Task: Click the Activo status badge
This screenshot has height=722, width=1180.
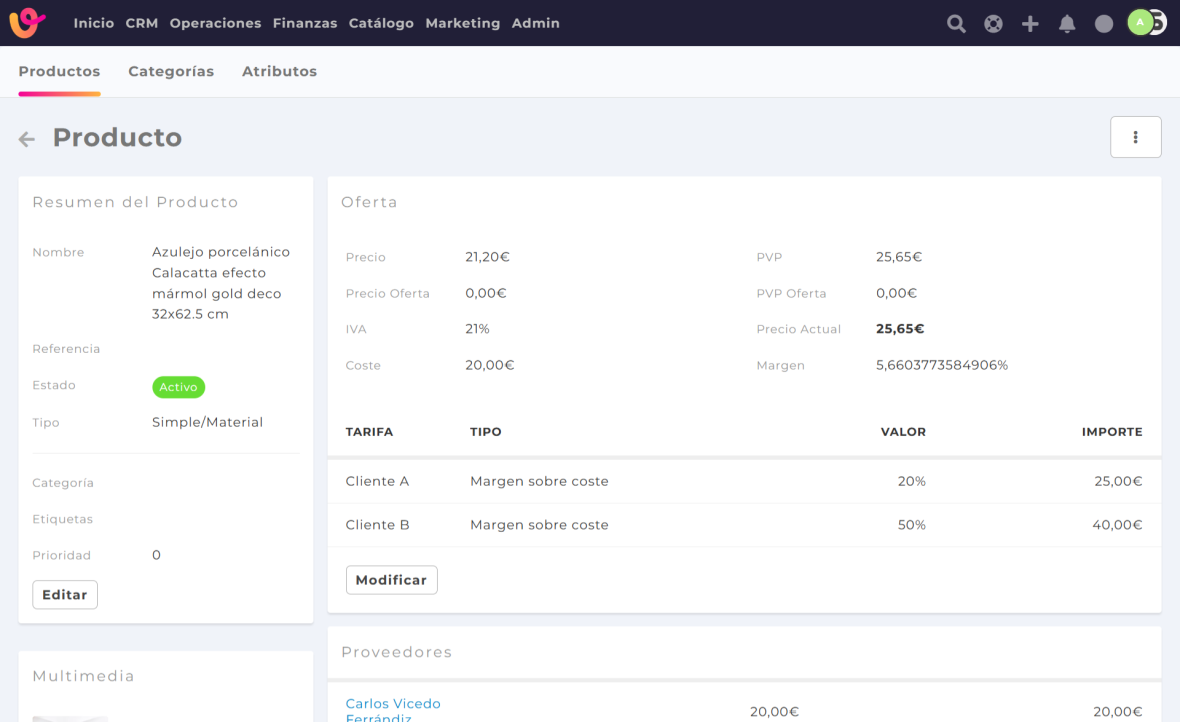Action: point(178,387)
